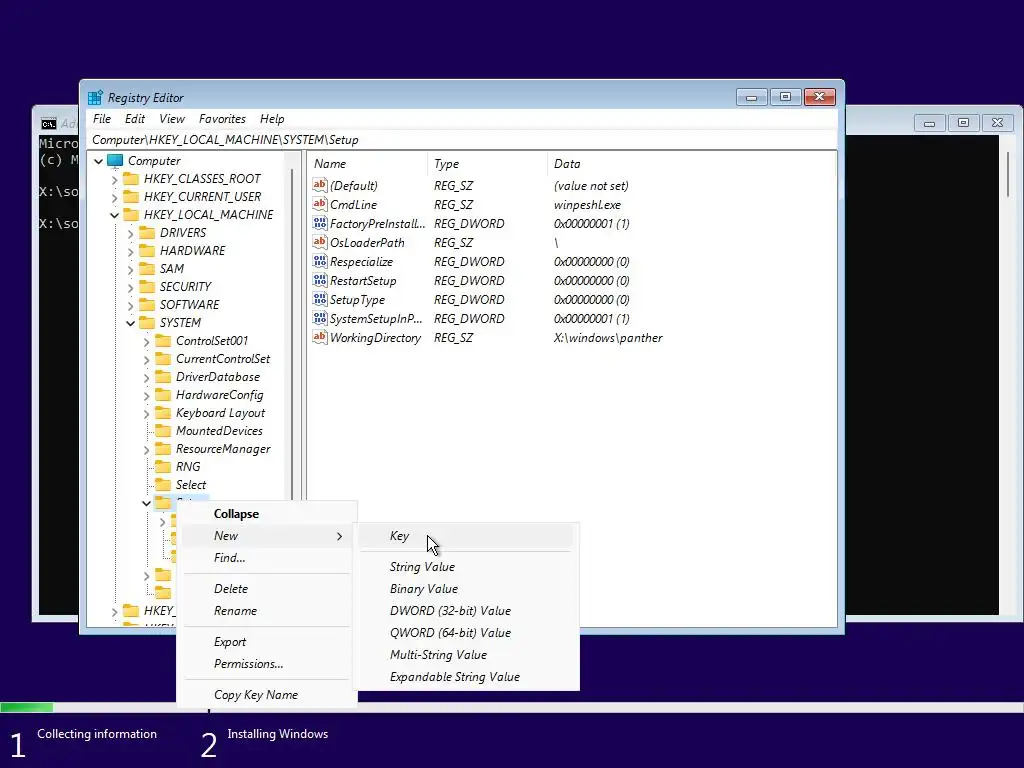Expand the DRIVERS key arrow

(130, 233)
